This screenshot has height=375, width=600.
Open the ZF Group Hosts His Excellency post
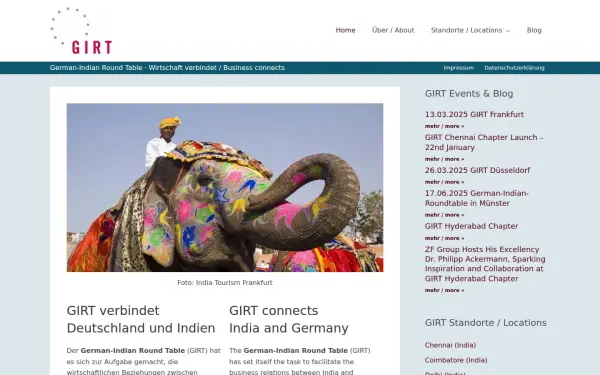[485, 264]
